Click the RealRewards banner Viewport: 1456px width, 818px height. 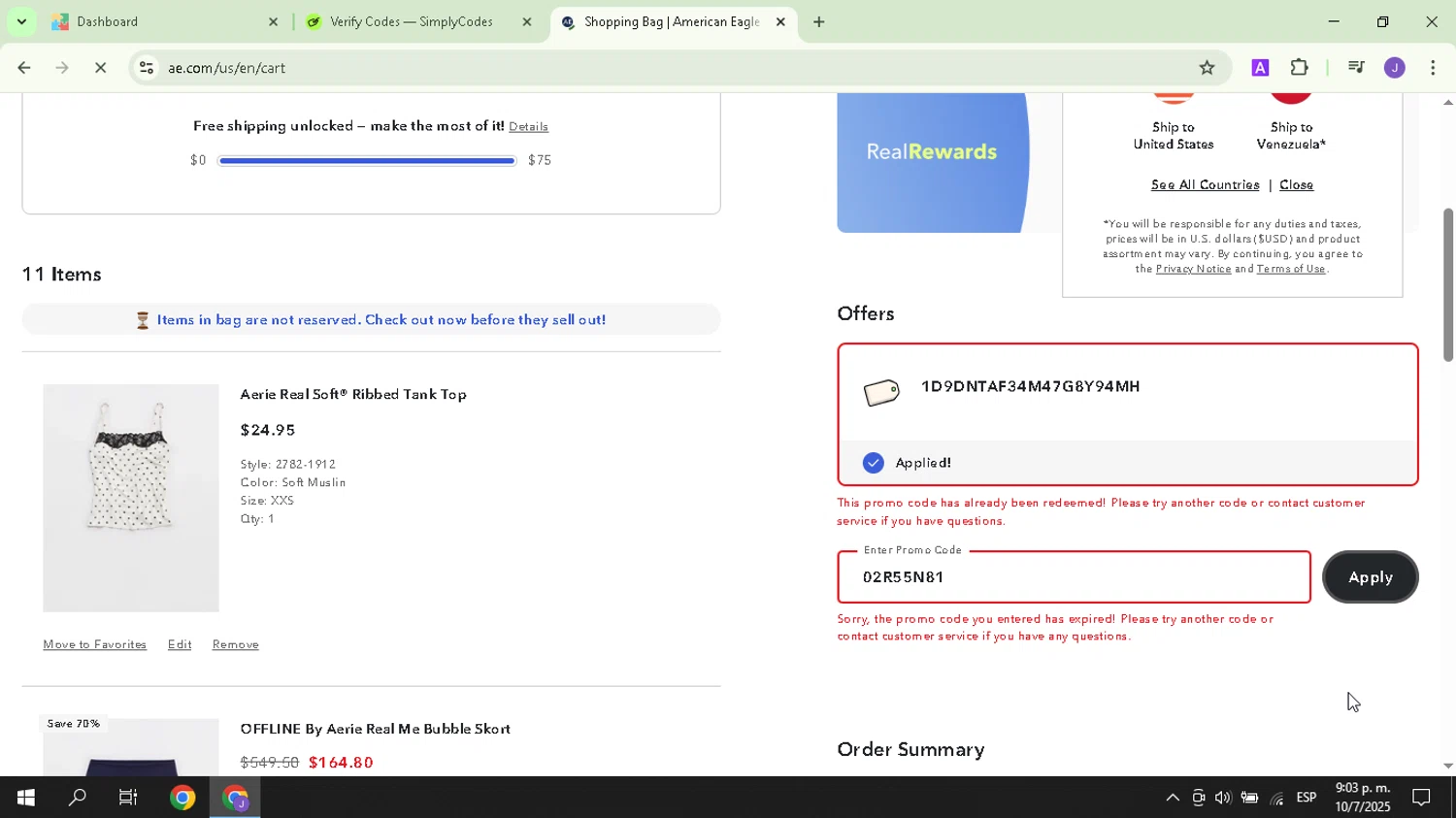[933, 163]
